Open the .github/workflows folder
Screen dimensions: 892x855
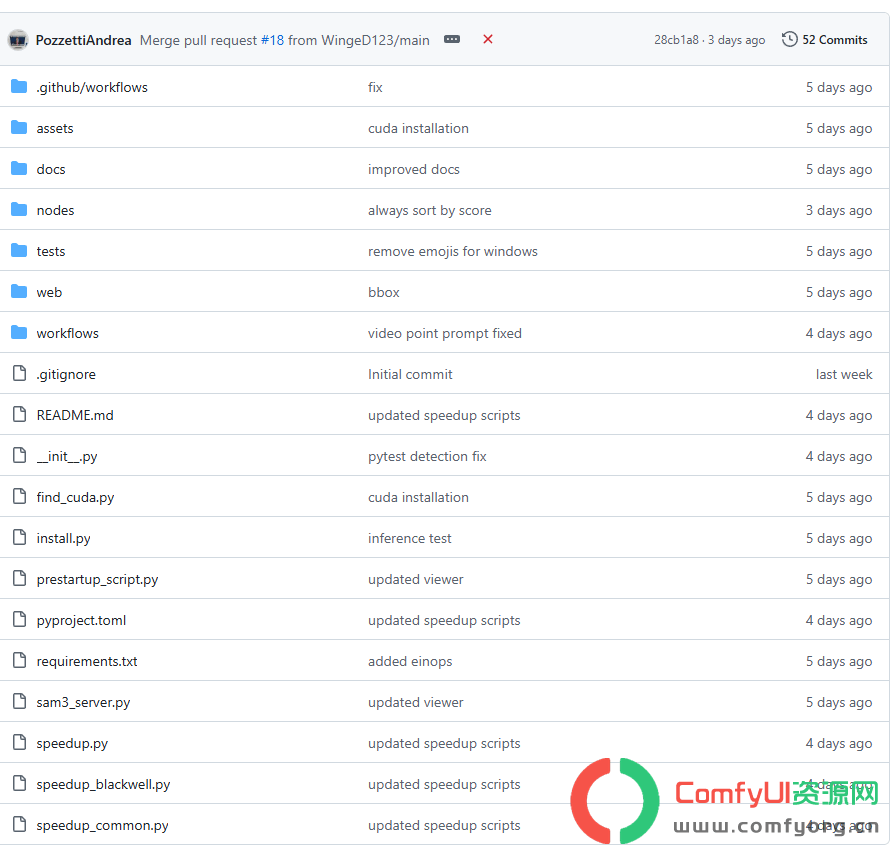(92, 88)
